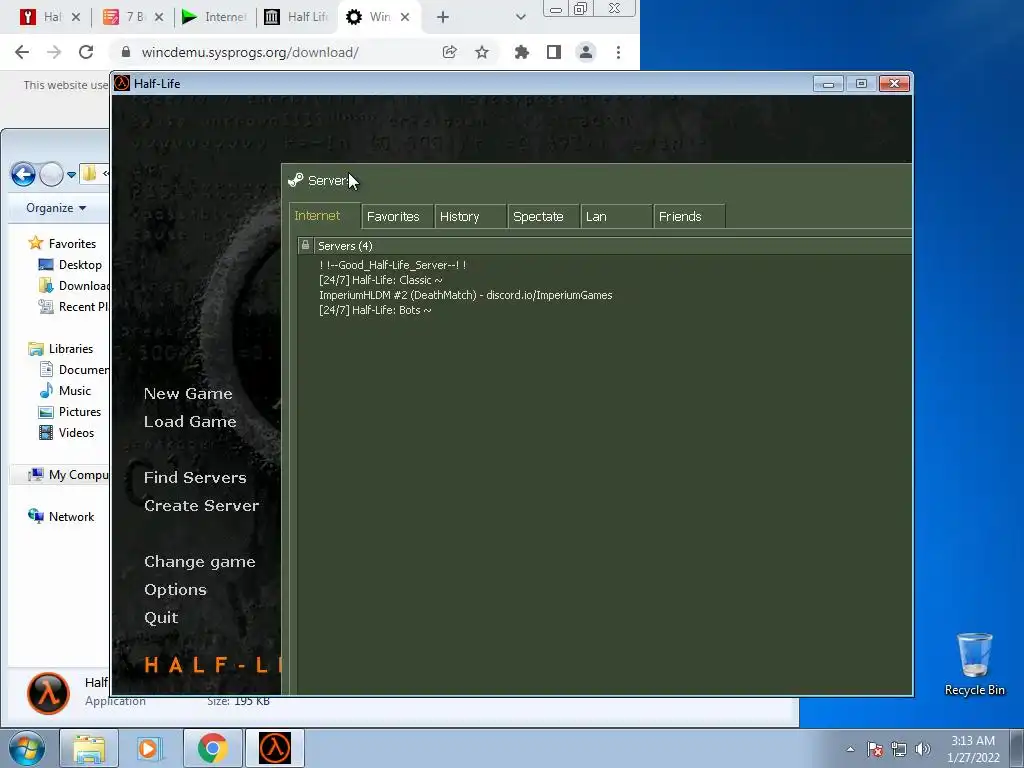Open Documents library in Explorer
Screen dimensions: 1024x768
74,370
